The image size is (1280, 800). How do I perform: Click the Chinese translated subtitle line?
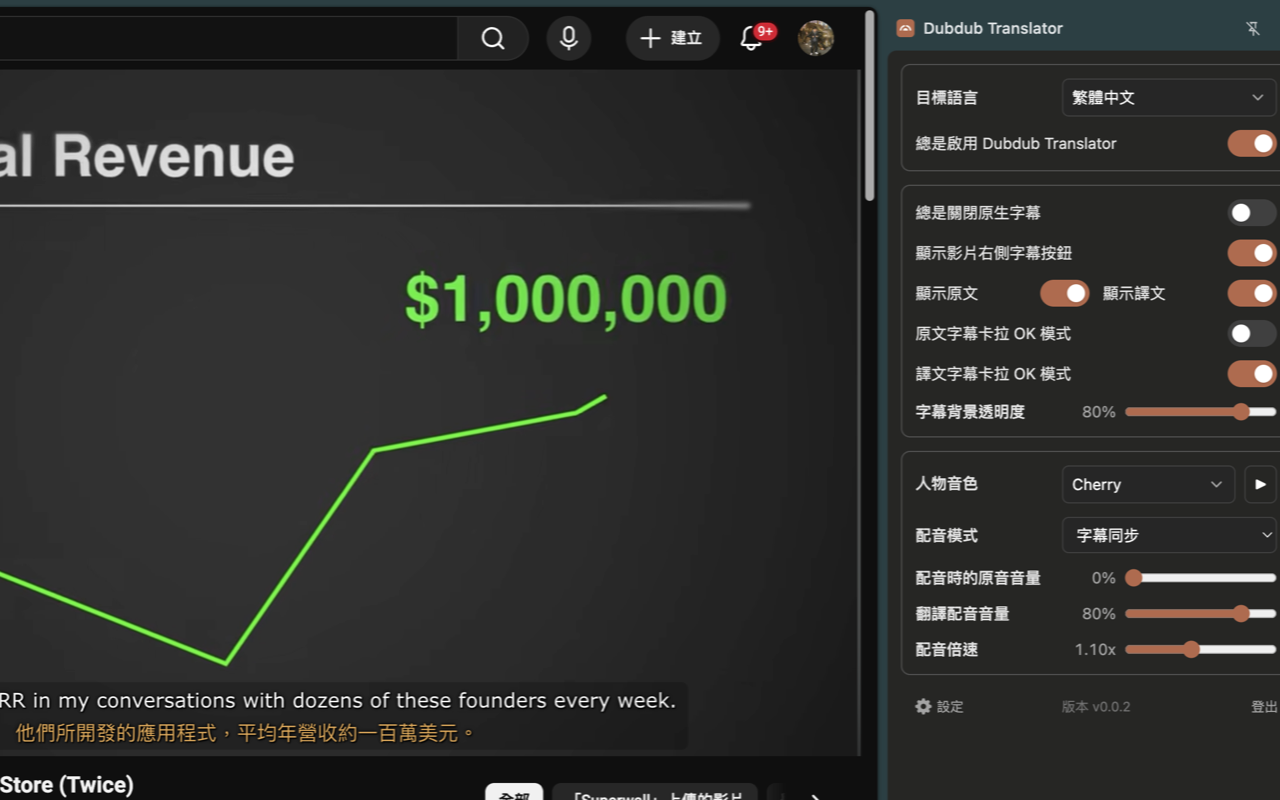(245, 733)
